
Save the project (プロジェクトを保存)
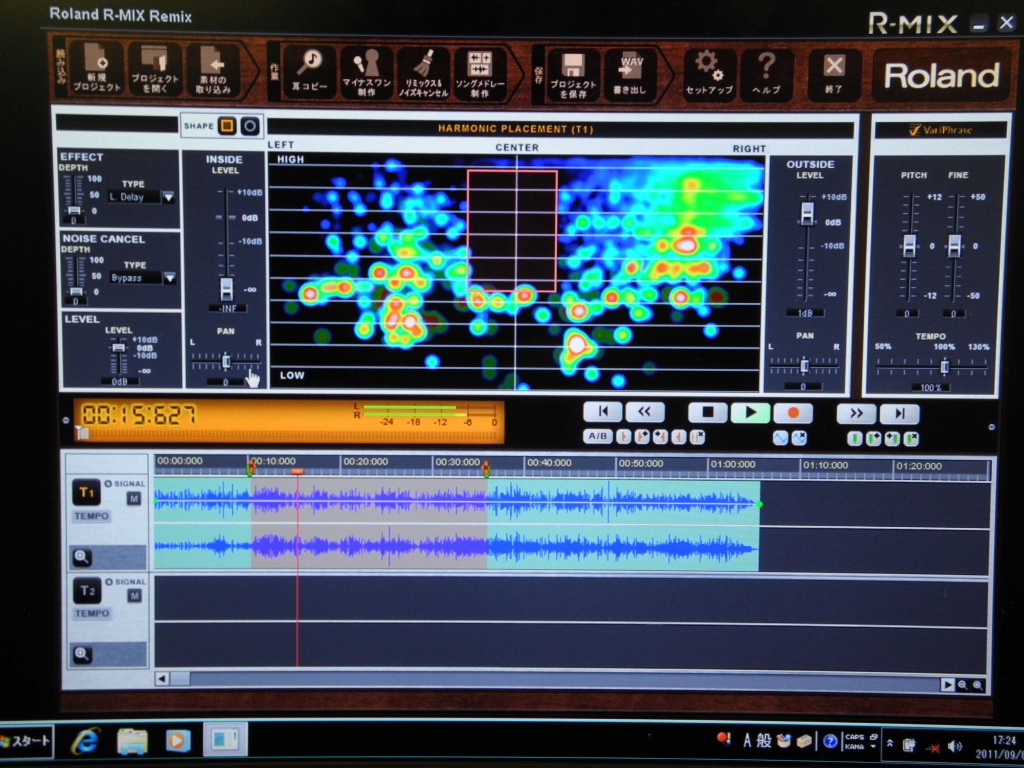[573, 75]
